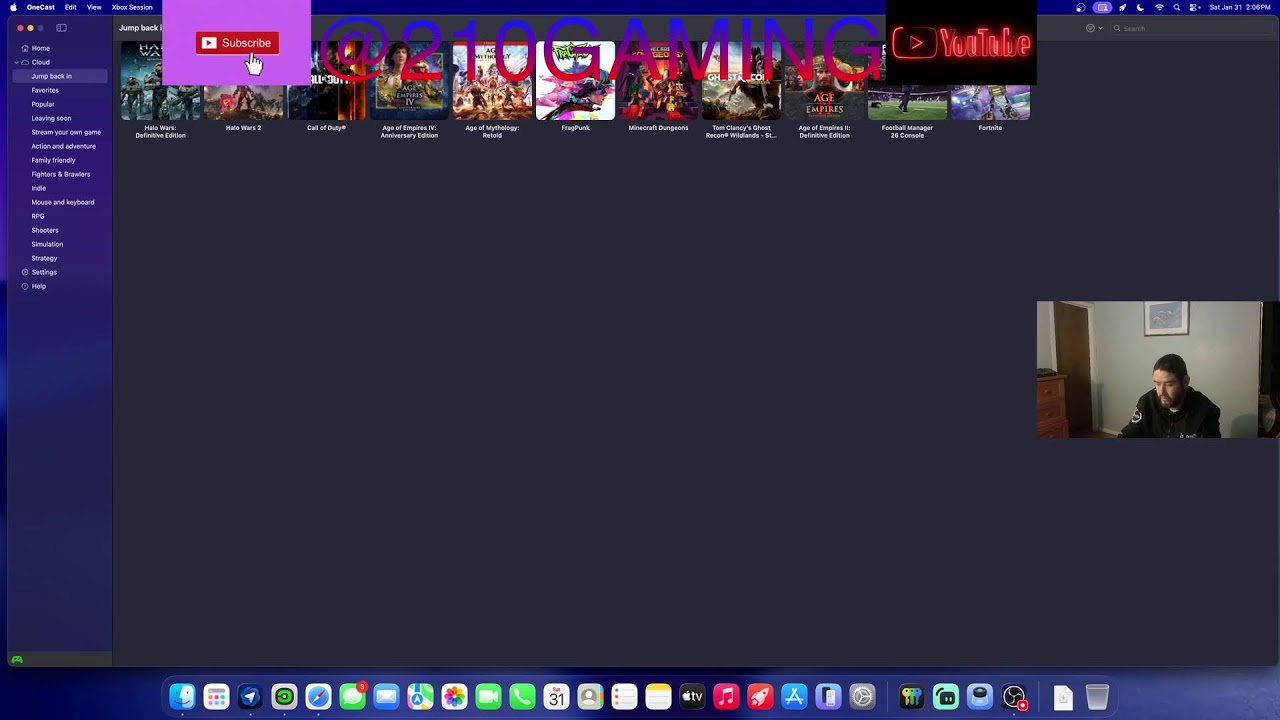Open Music from the Dock
1280x720 pixels.
click(x=726, y=696)
